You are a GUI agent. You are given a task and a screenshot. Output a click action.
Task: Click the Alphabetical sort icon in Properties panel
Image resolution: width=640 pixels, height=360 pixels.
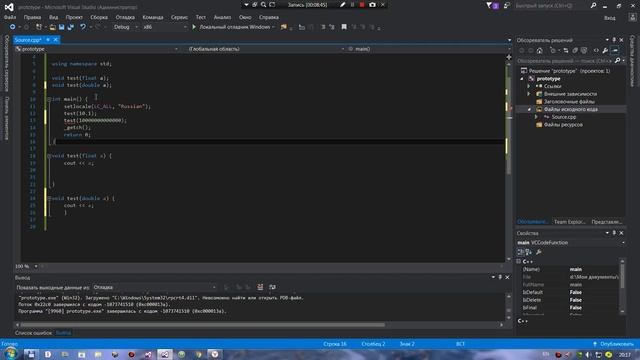click(529, 252)
